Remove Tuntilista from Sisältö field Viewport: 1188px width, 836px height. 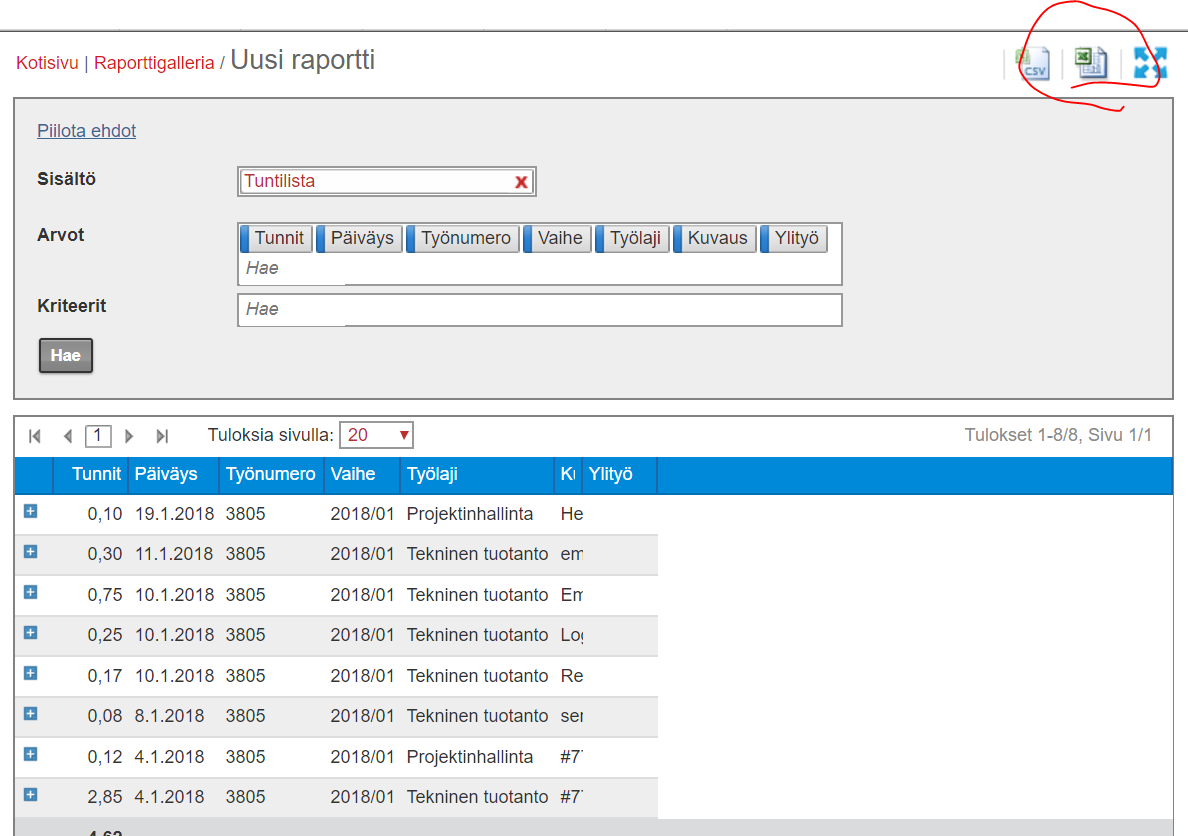521,182
